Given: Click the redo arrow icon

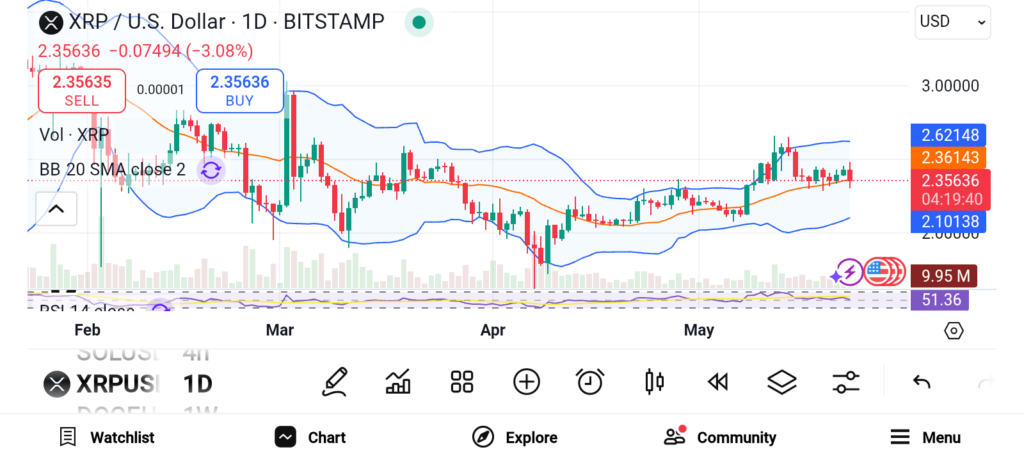Looking at the screenshot, I should tap(985, 382).
